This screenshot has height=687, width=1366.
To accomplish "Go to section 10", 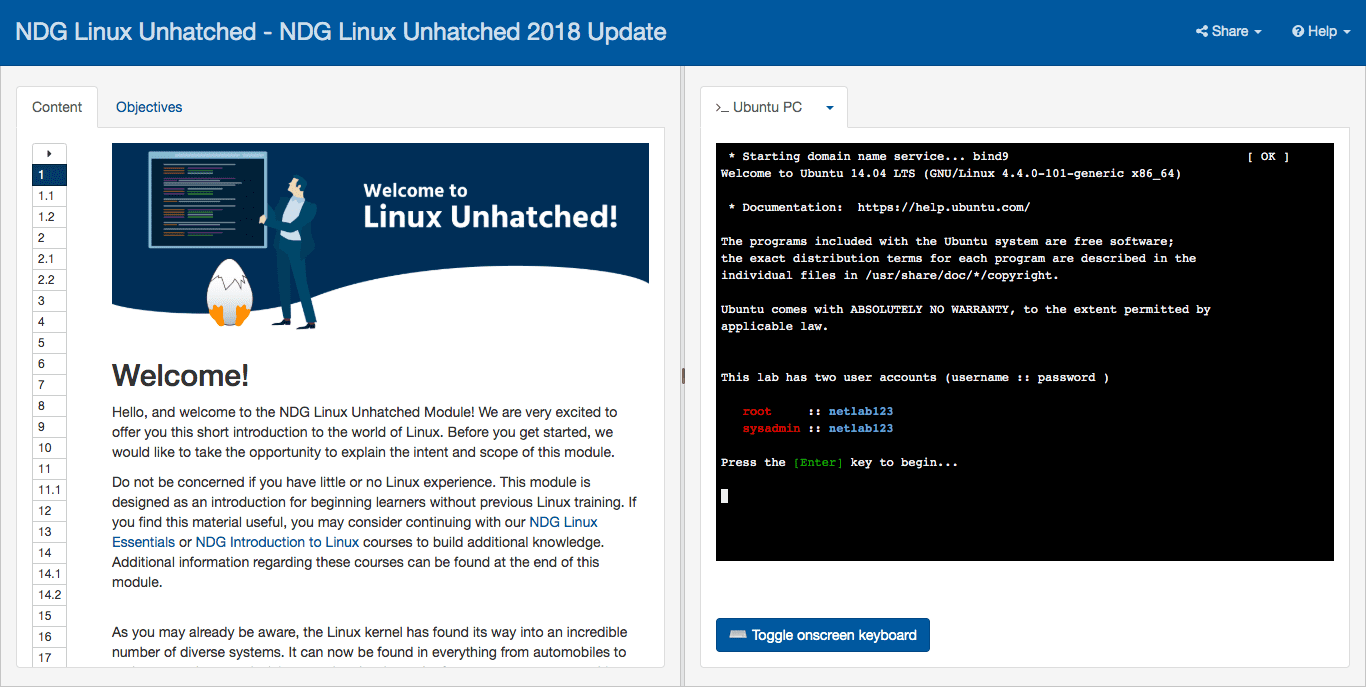I will (x=49, y=448).
